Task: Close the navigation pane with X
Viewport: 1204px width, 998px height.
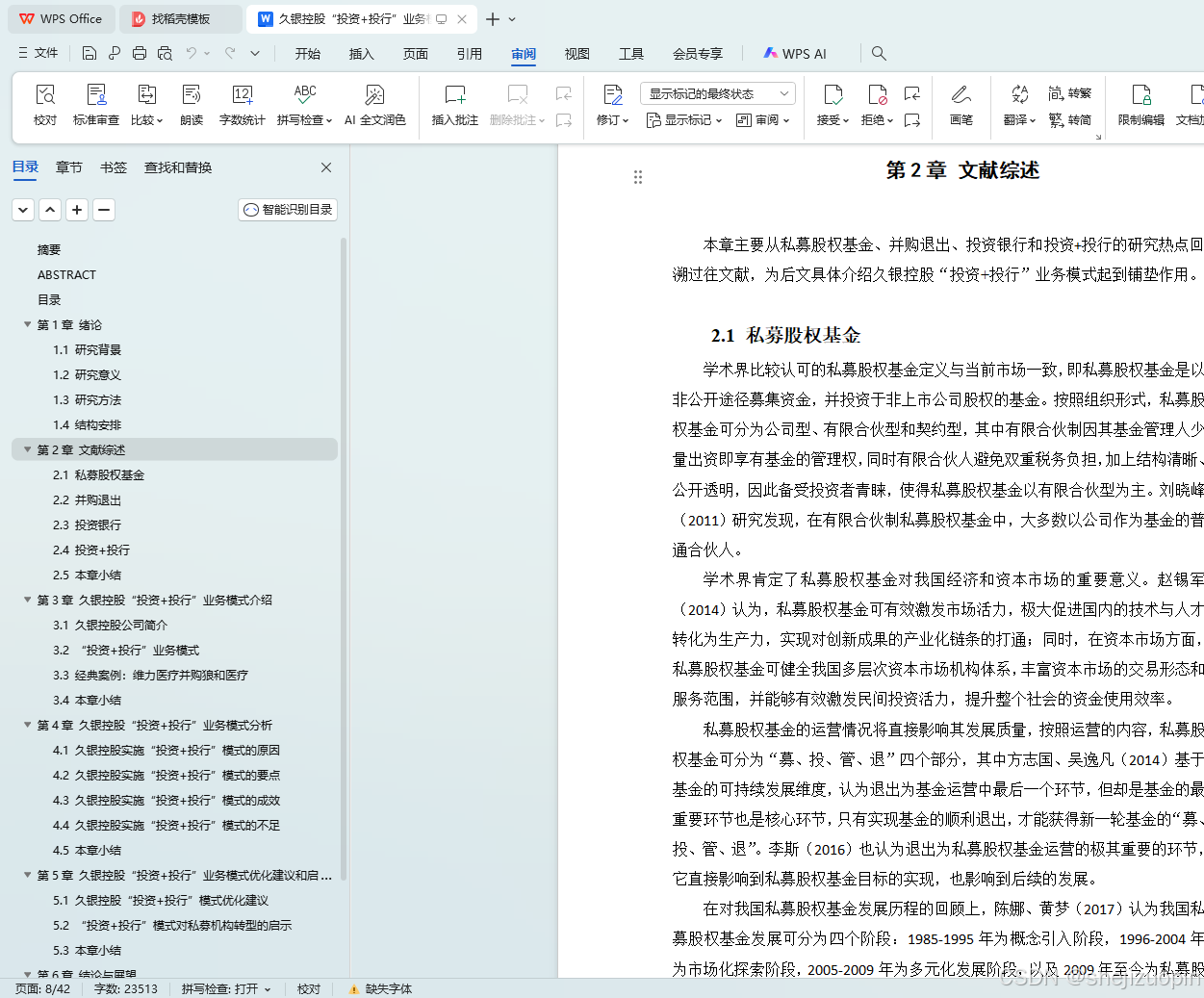Action: click(326, 167)
